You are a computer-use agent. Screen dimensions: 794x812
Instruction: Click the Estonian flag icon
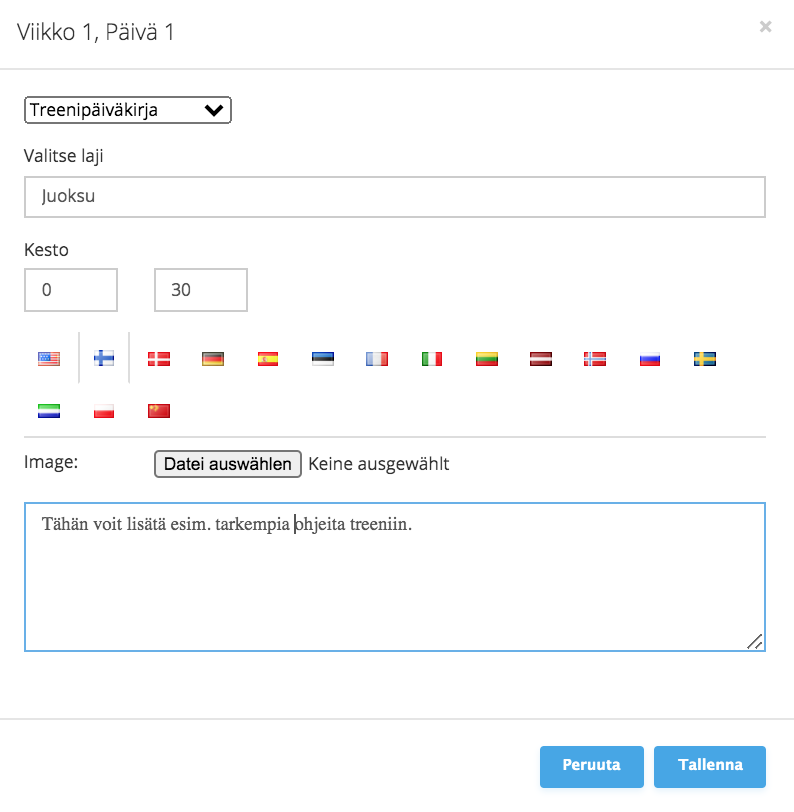323,358
